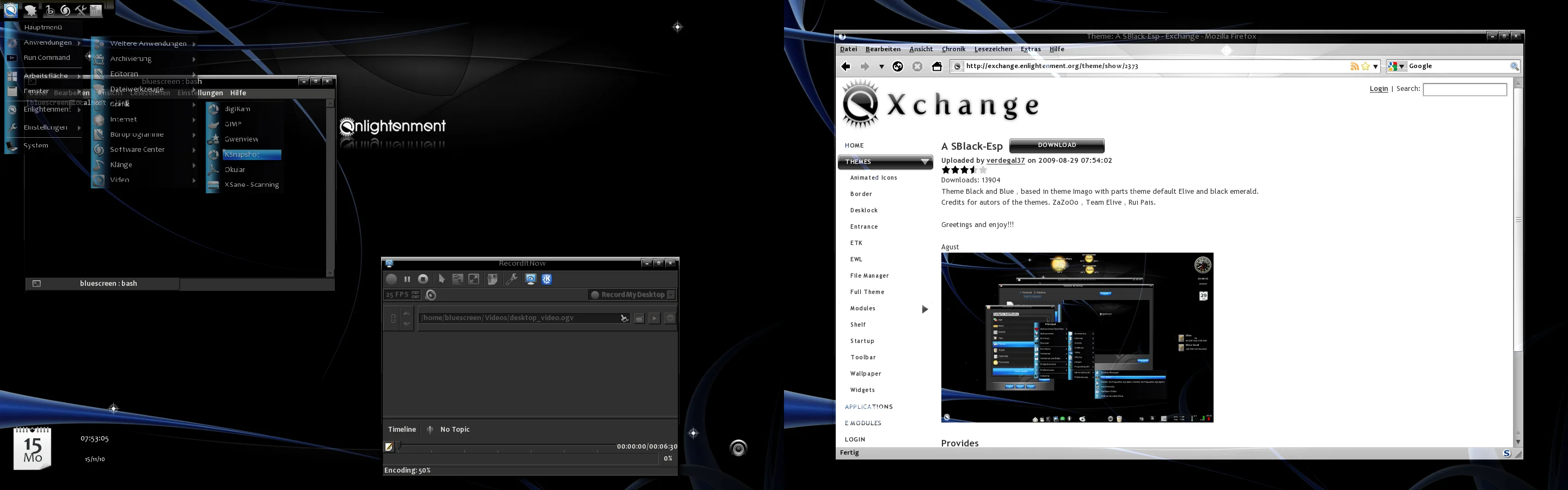Image resolution: width=1568 pixels, height=490 pixels.
Task: Edit the timeline via the pencil icon
Action: click(389, 447)
